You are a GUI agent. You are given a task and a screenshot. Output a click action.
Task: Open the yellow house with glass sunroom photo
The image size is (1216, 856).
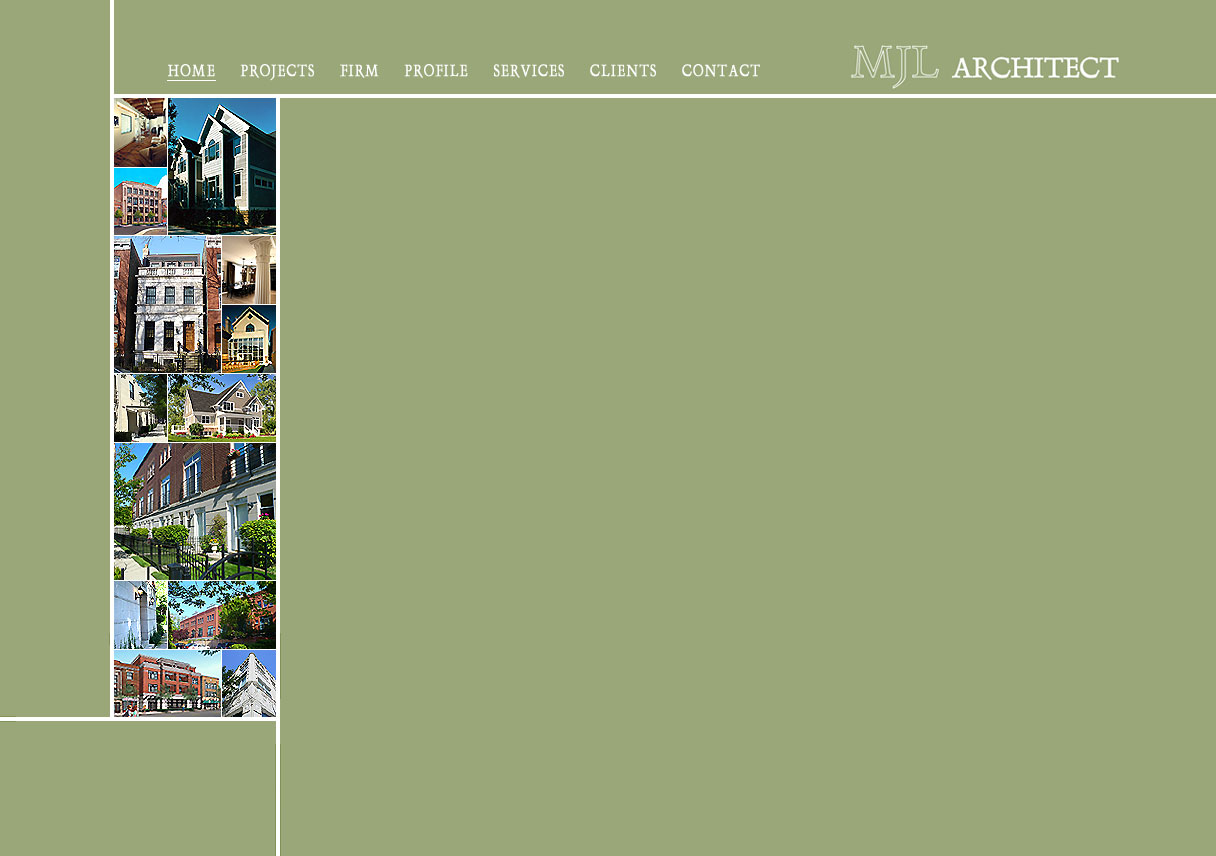[x=249, y=339]
